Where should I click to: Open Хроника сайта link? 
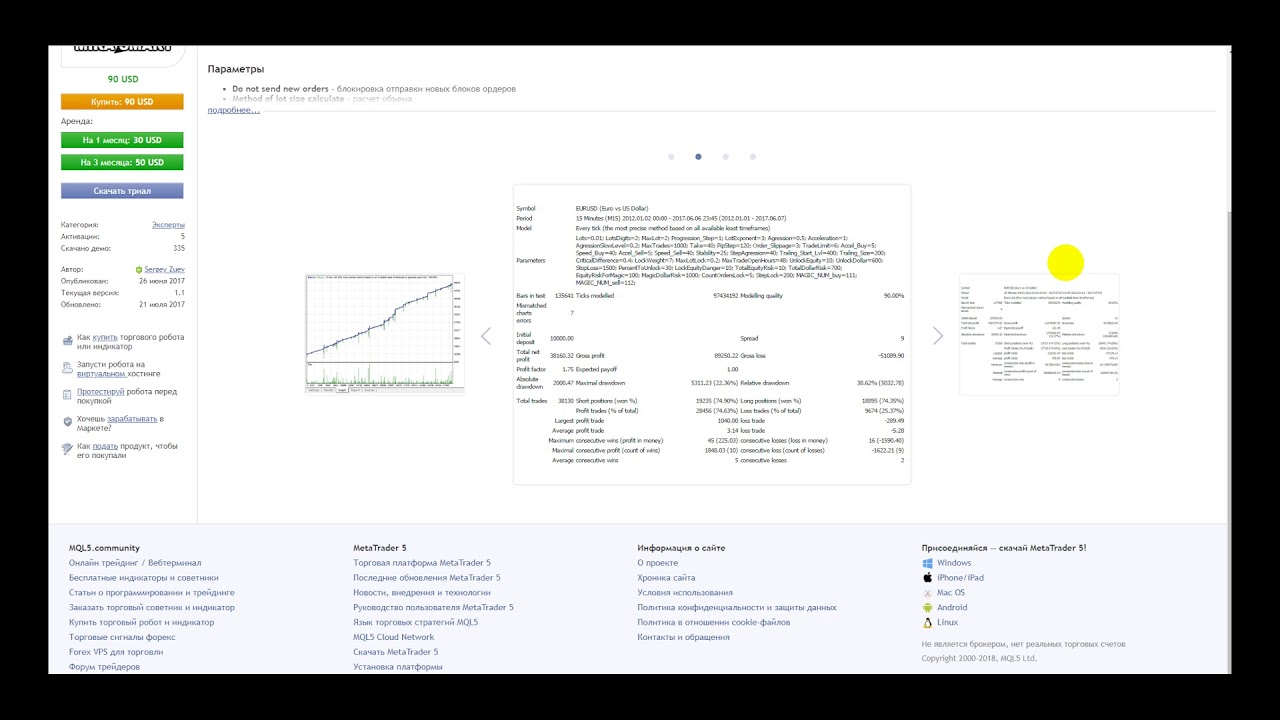[667, 578]
